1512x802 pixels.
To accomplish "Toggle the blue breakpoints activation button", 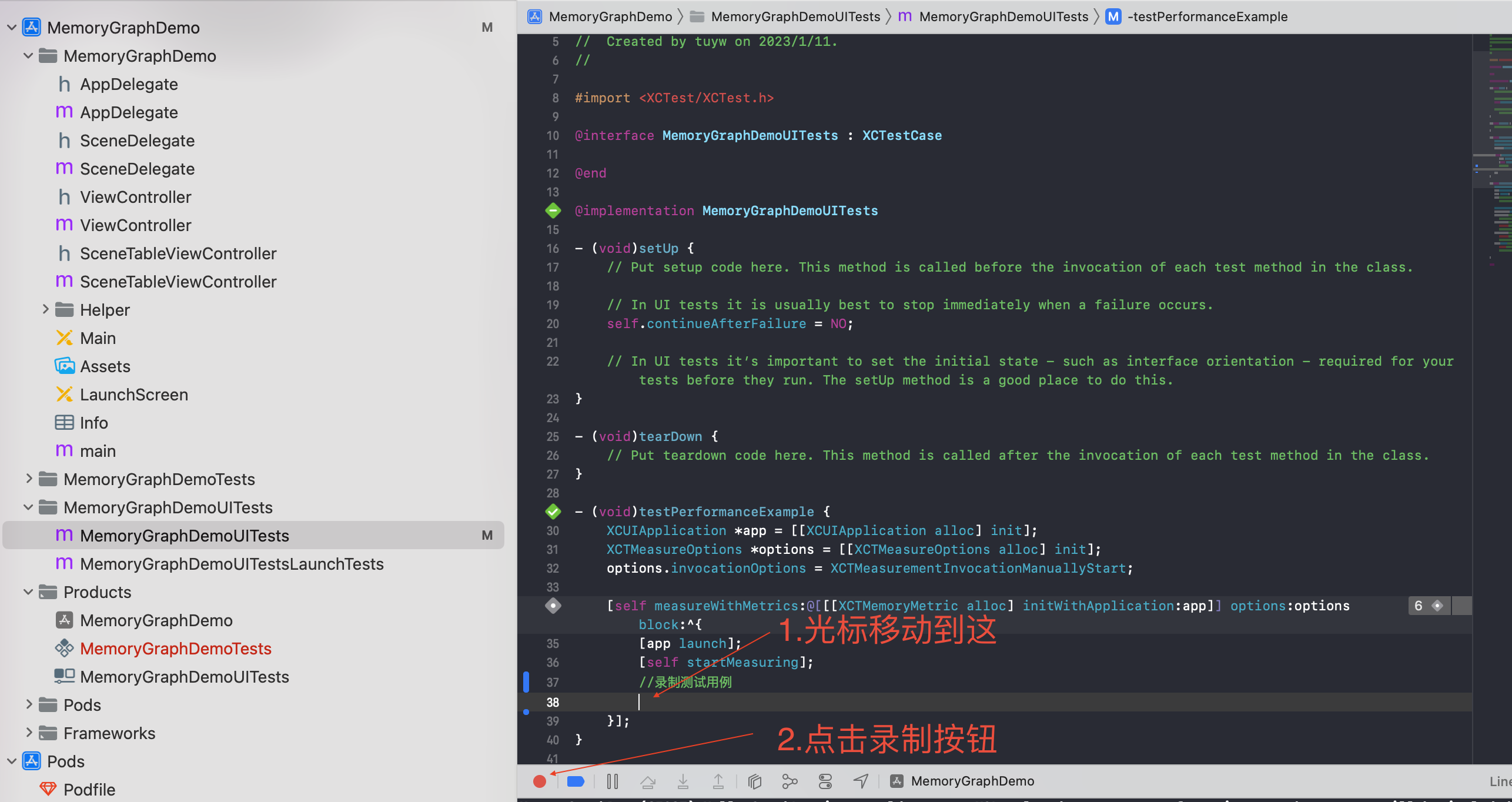I will 576,781.
